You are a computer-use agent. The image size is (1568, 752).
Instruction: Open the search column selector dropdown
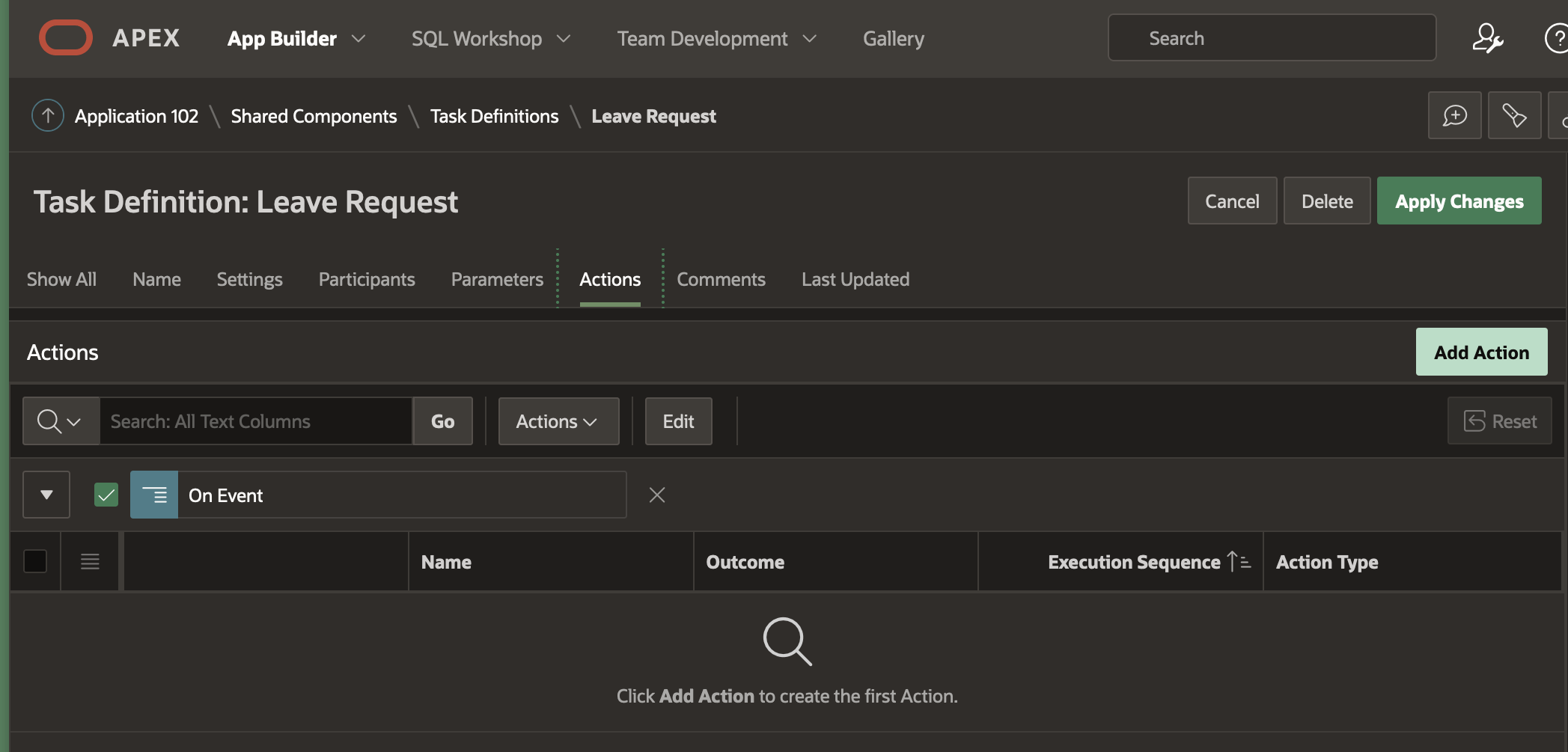(61, 421)
